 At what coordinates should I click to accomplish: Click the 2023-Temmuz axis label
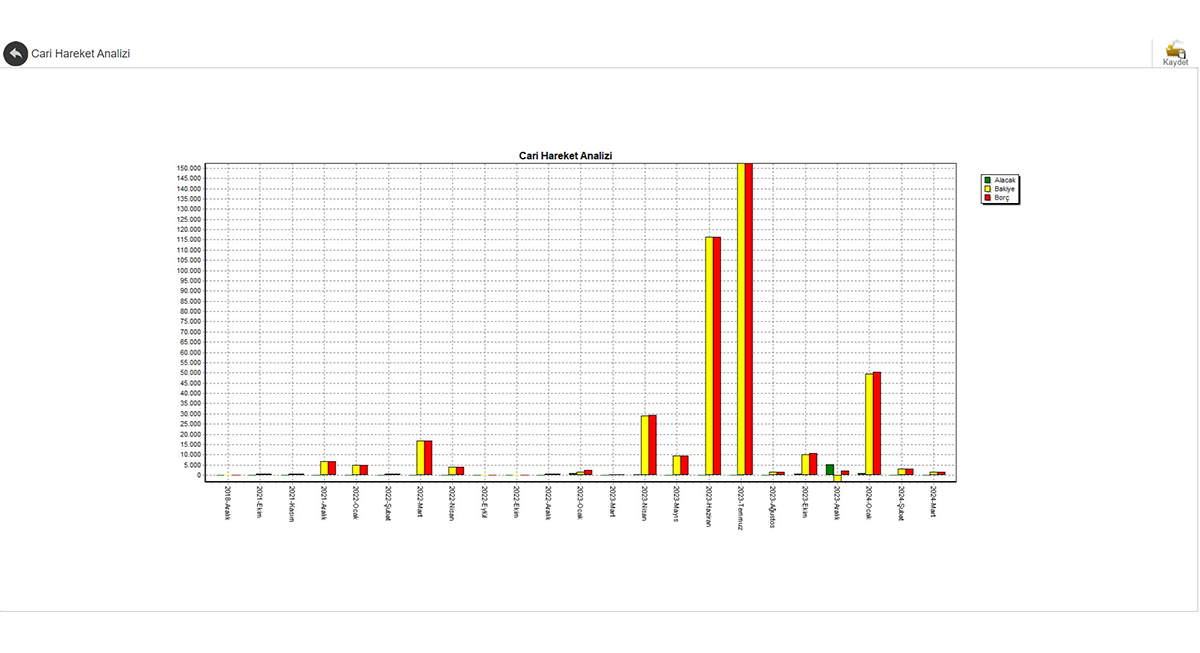point(741,508)
